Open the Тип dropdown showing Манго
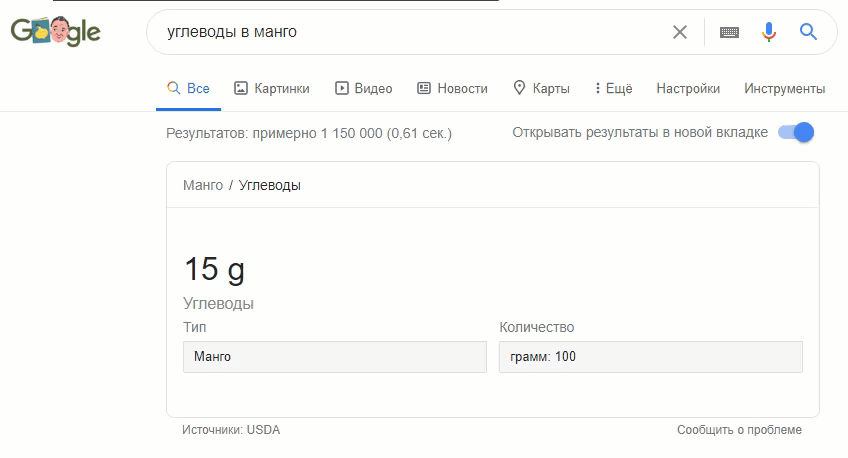The image size is (848, 458). (335, 357)
